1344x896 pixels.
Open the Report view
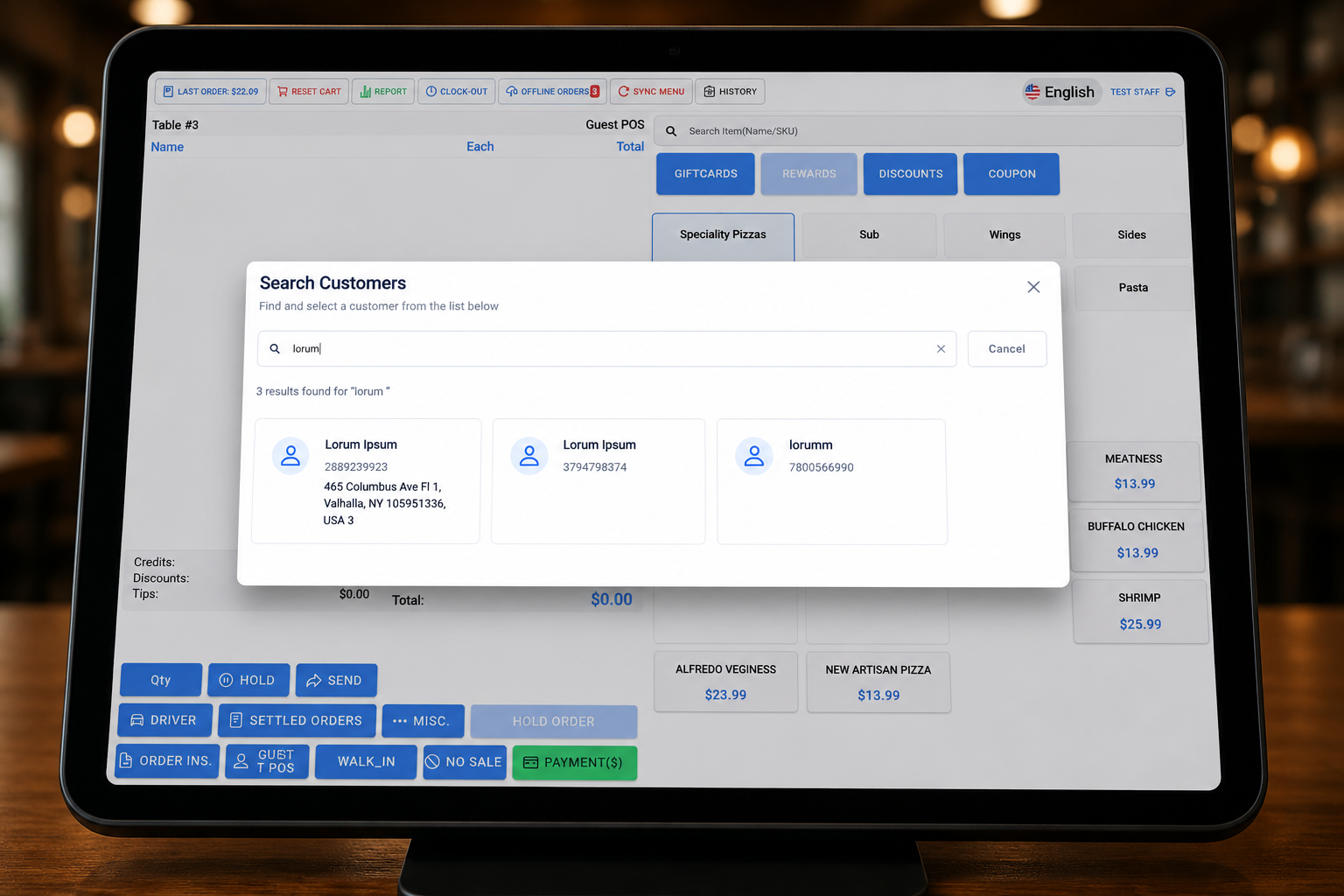click(x=383, y=91)
